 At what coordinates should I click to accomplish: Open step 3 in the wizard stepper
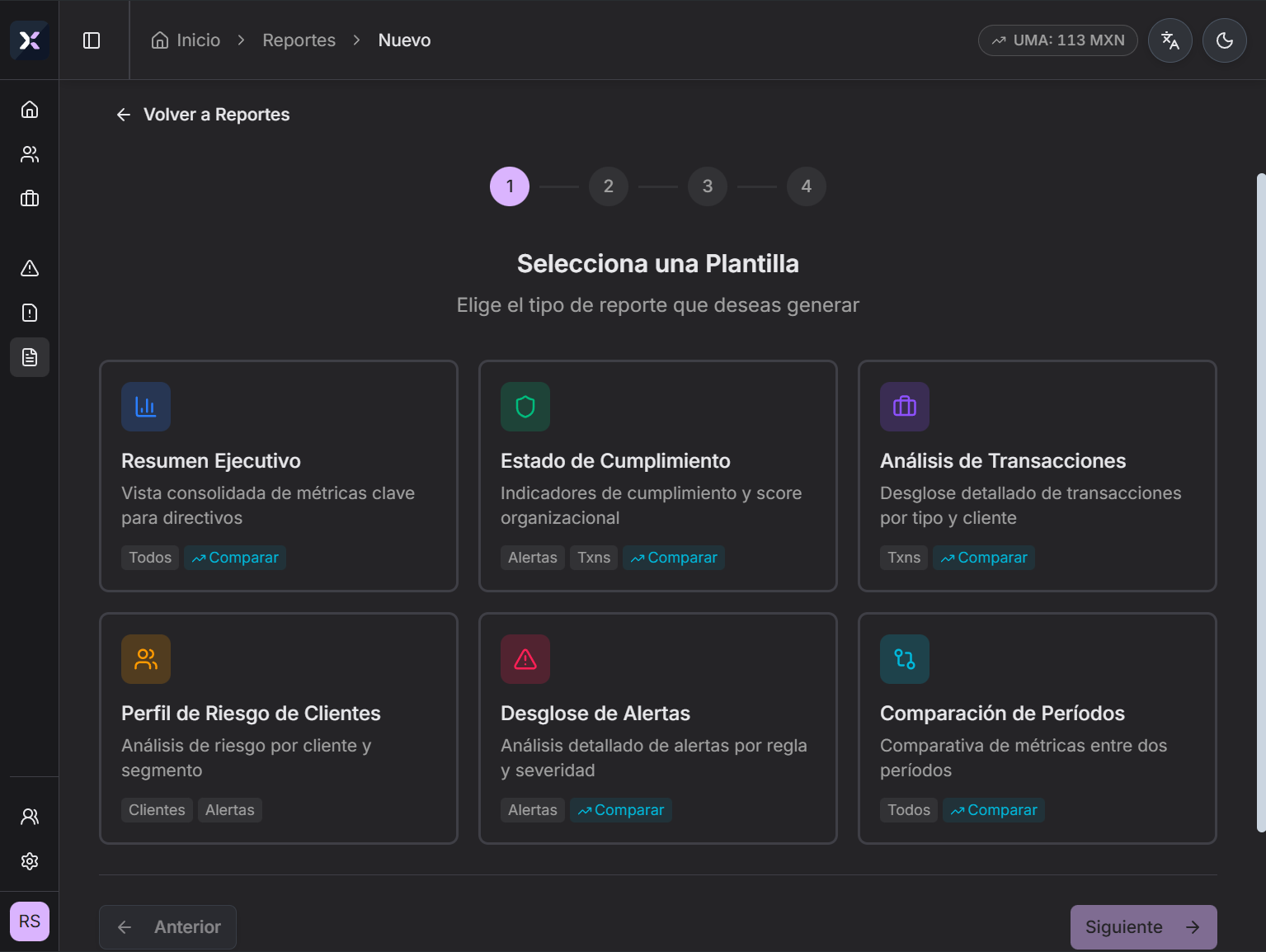coord(707,186)
